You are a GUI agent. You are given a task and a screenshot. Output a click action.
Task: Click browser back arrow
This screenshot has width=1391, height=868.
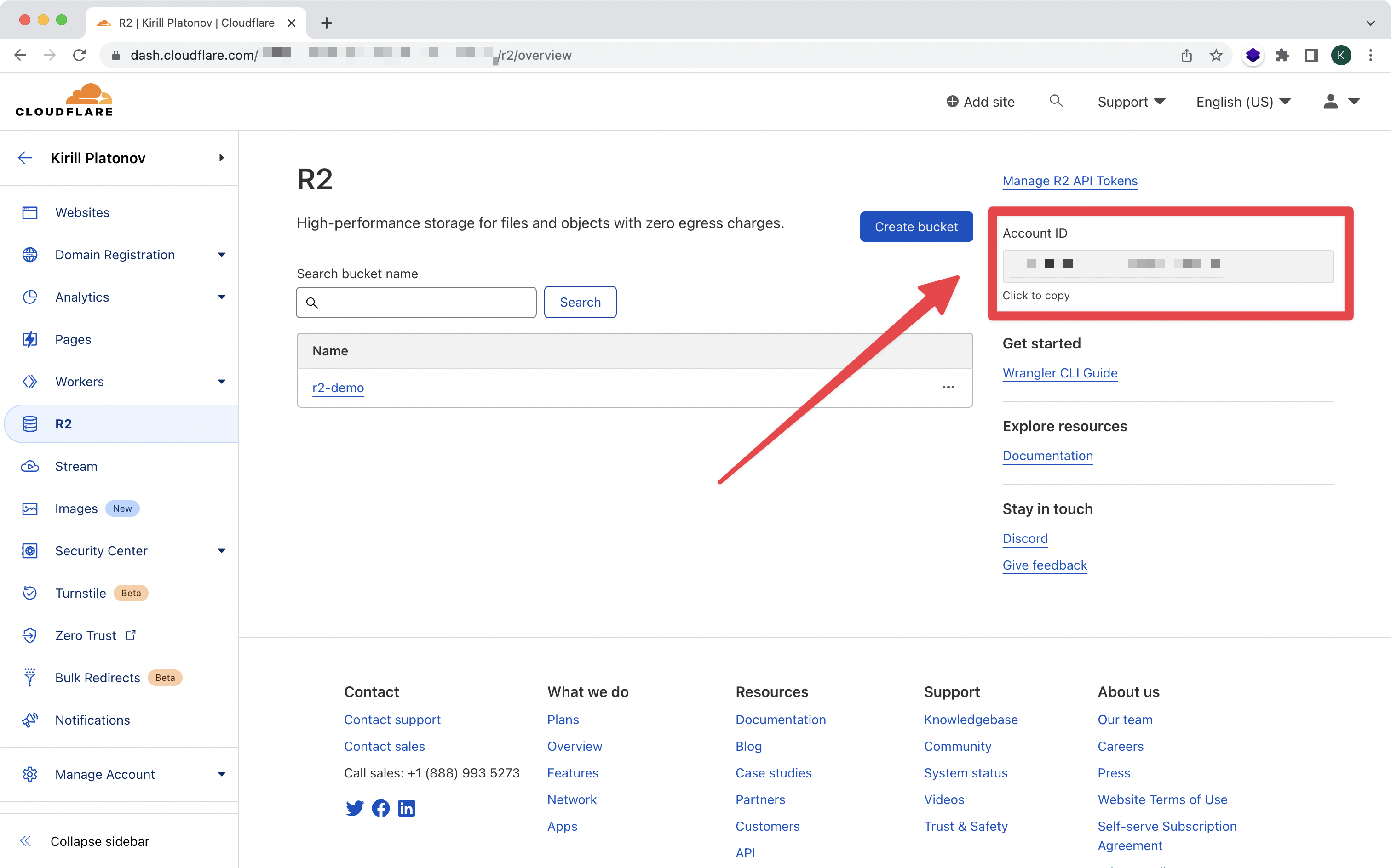21,55
